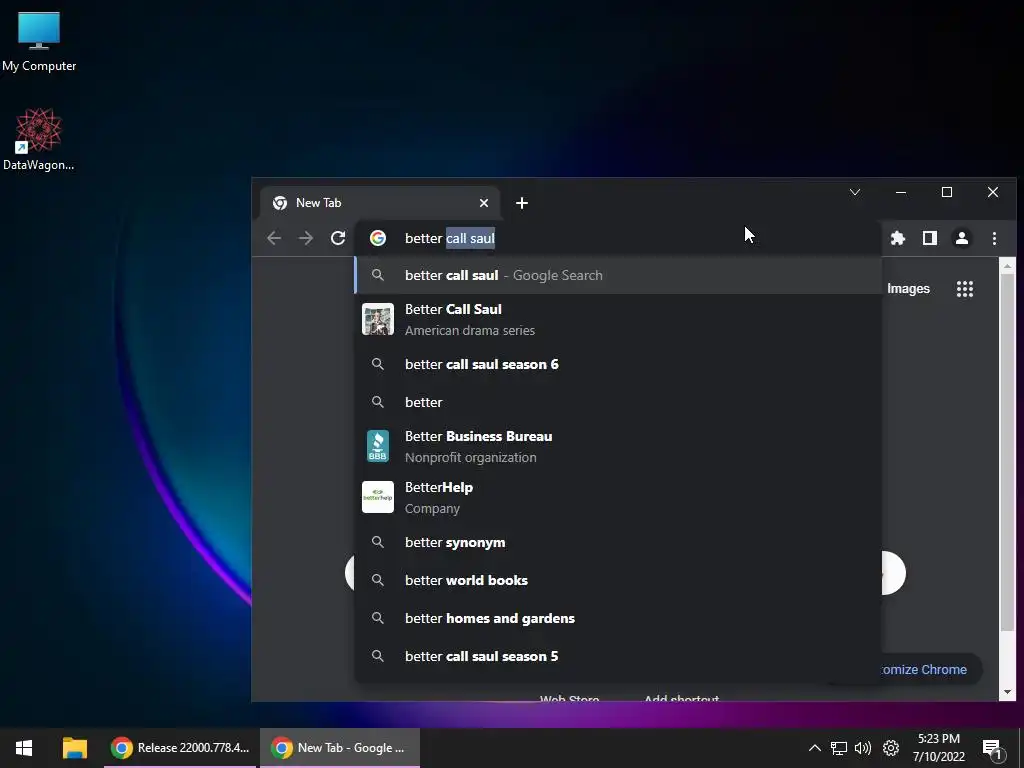
Task: Click the BBB logo thumbnail
Action: pos(378,447)
